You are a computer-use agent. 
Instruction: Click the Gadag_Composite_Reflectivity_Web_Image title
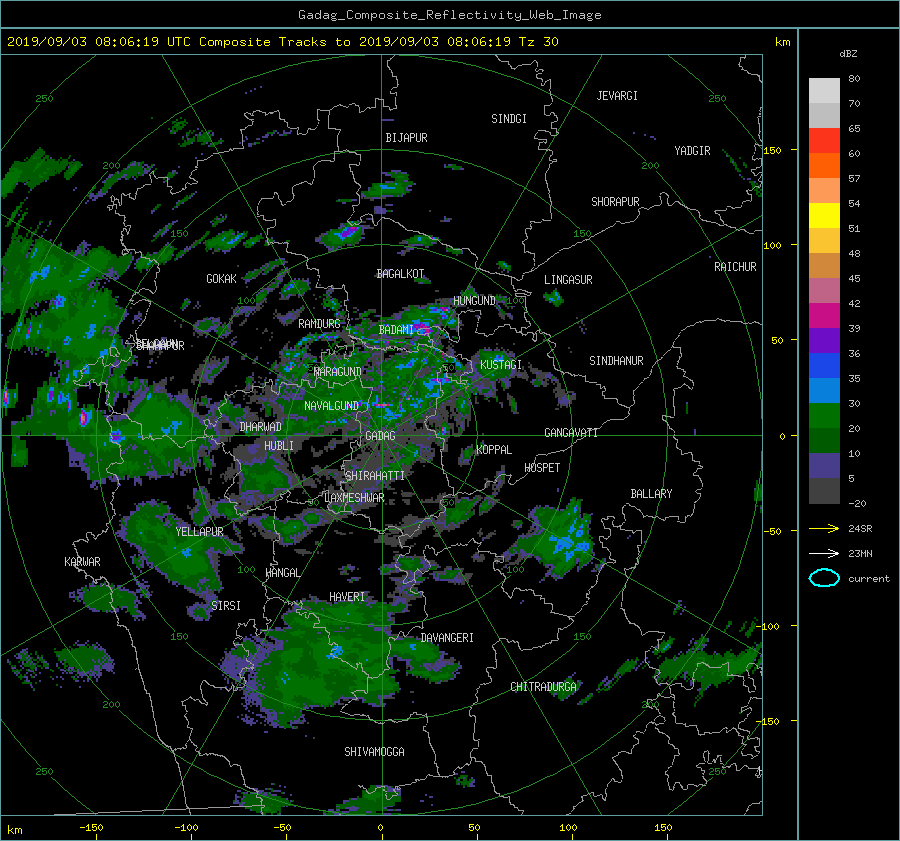[449, 15]
